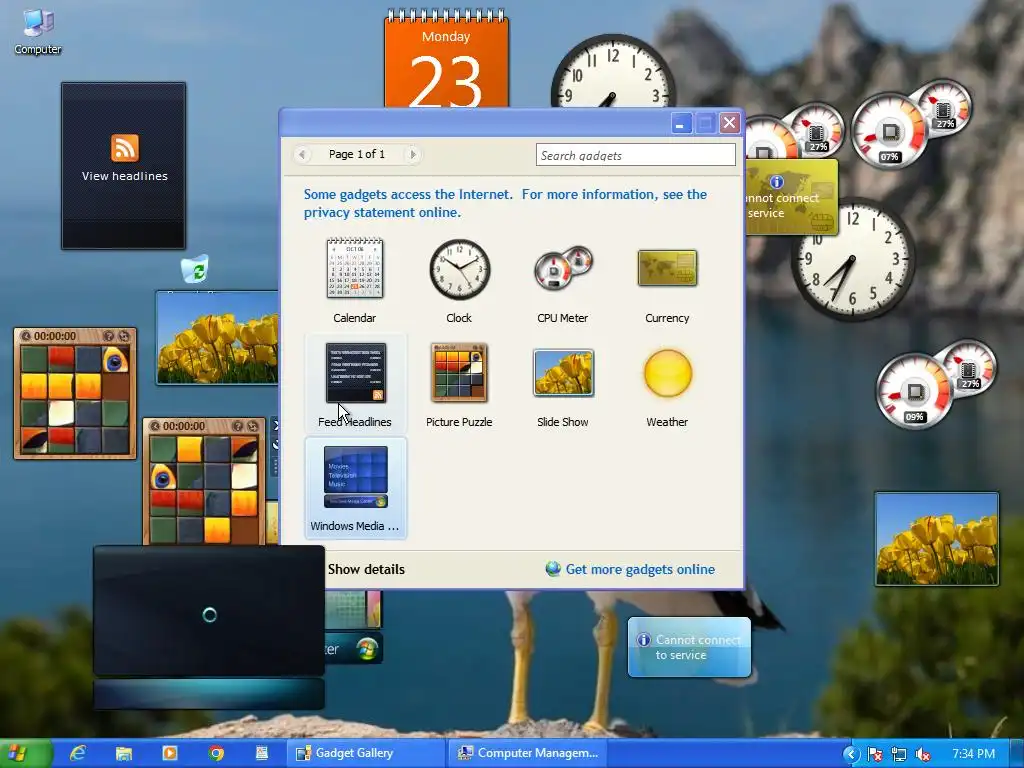Click the fully visible desktop clock gadget
The width and height of the screenshot is (1024, 768).
pyautogui.click(x=852, y=259)
